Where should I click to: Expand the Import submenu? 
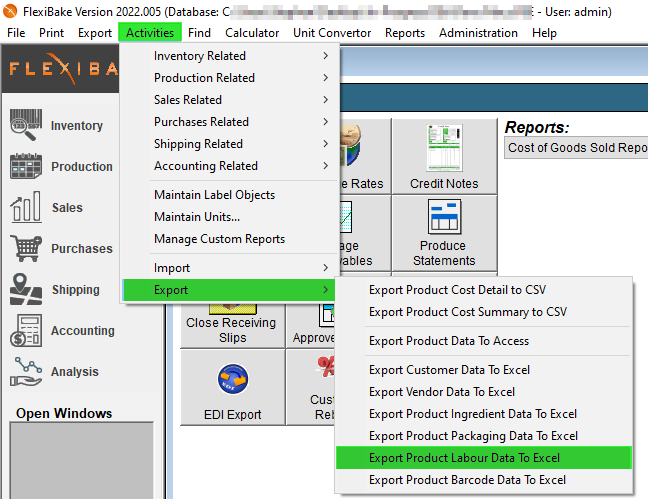click(231, 267)
